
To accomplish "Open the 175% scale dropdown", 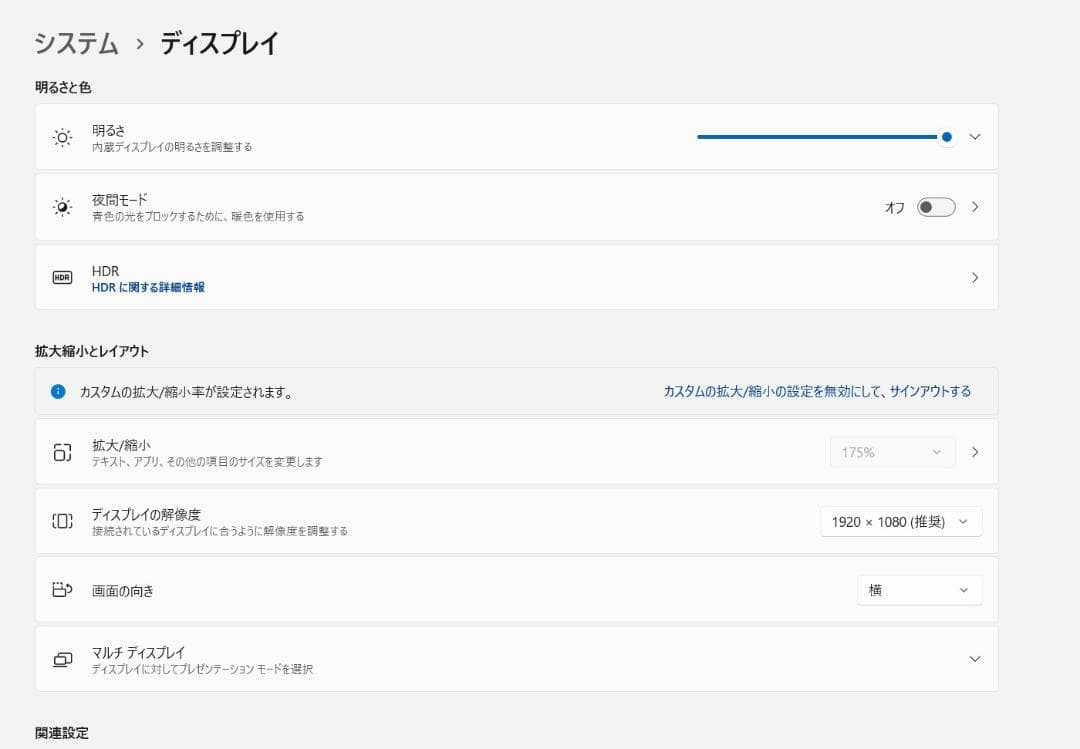I will (x=892, y=452).
